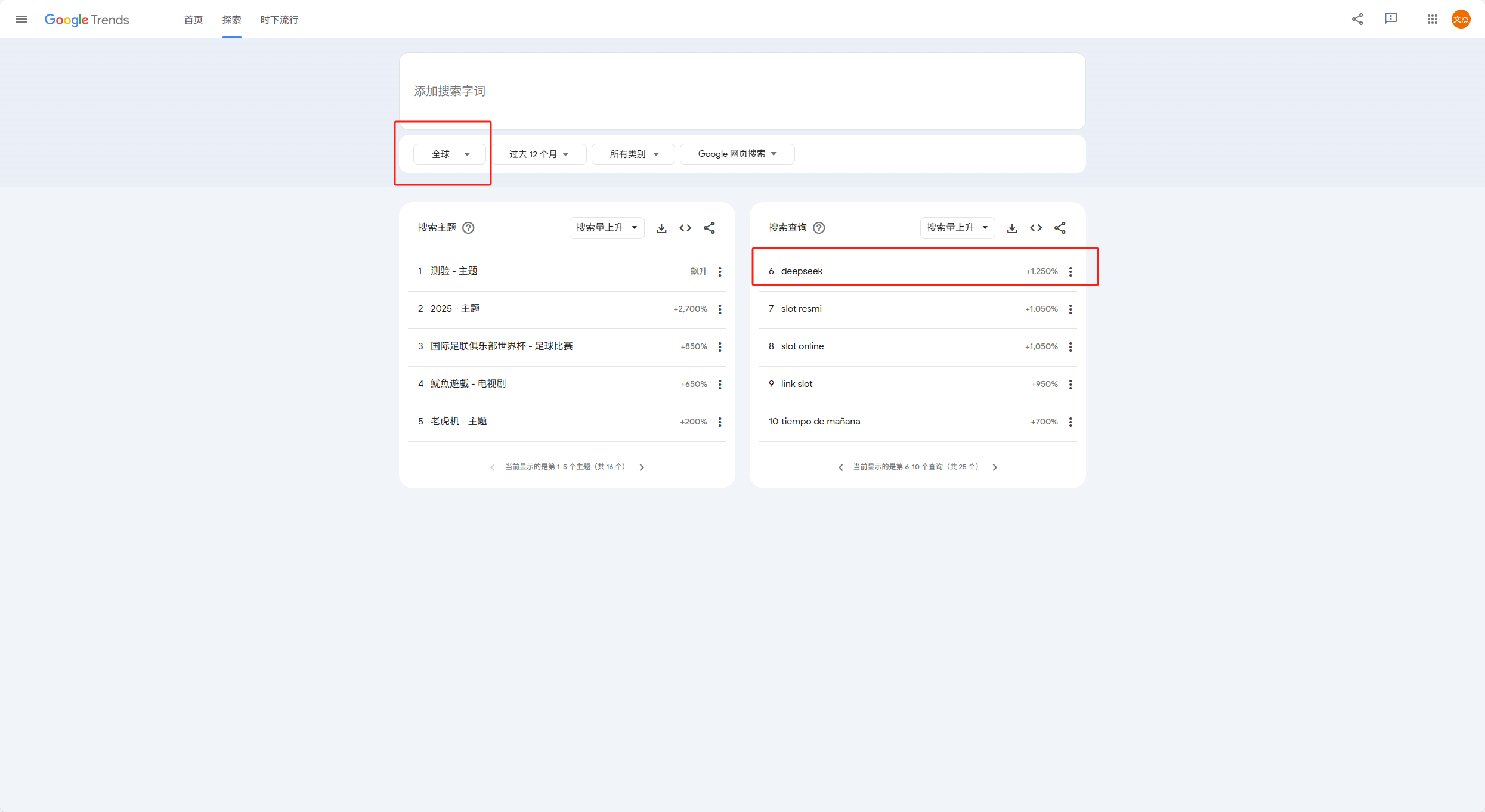This screenshot has height=812, width=1485.
Task: Open the Google apps grid
Action: 1432,19
